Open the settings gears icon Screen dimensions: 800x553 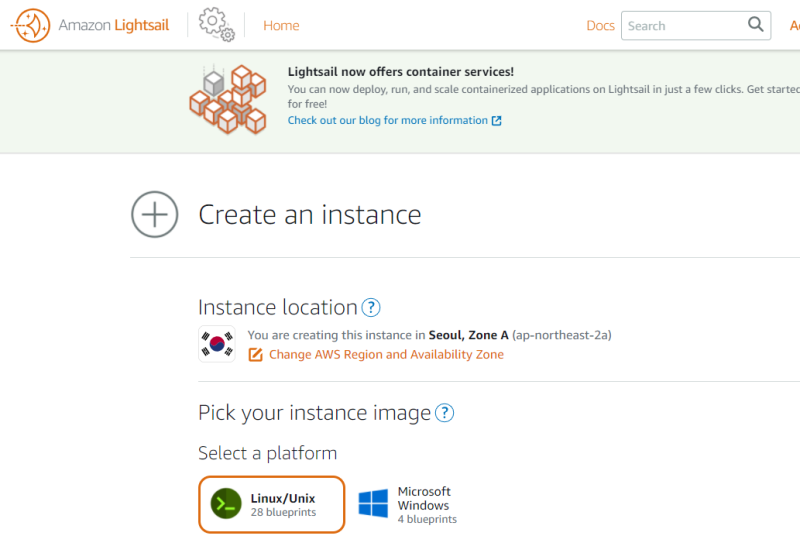216,24
